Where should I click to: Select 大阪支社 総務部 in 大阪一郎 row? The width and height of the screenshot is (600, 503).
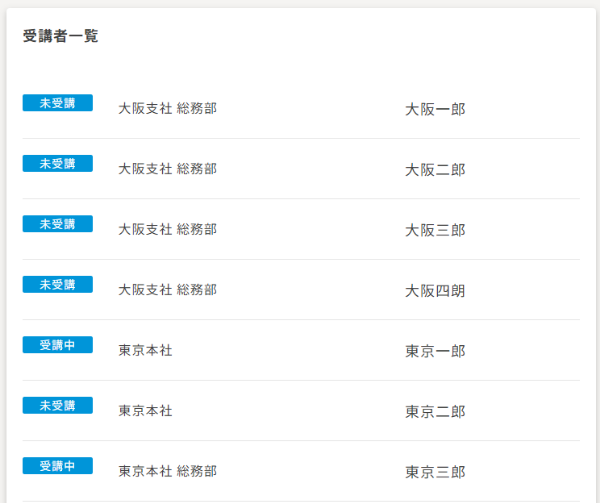click(x=168, y=108)
